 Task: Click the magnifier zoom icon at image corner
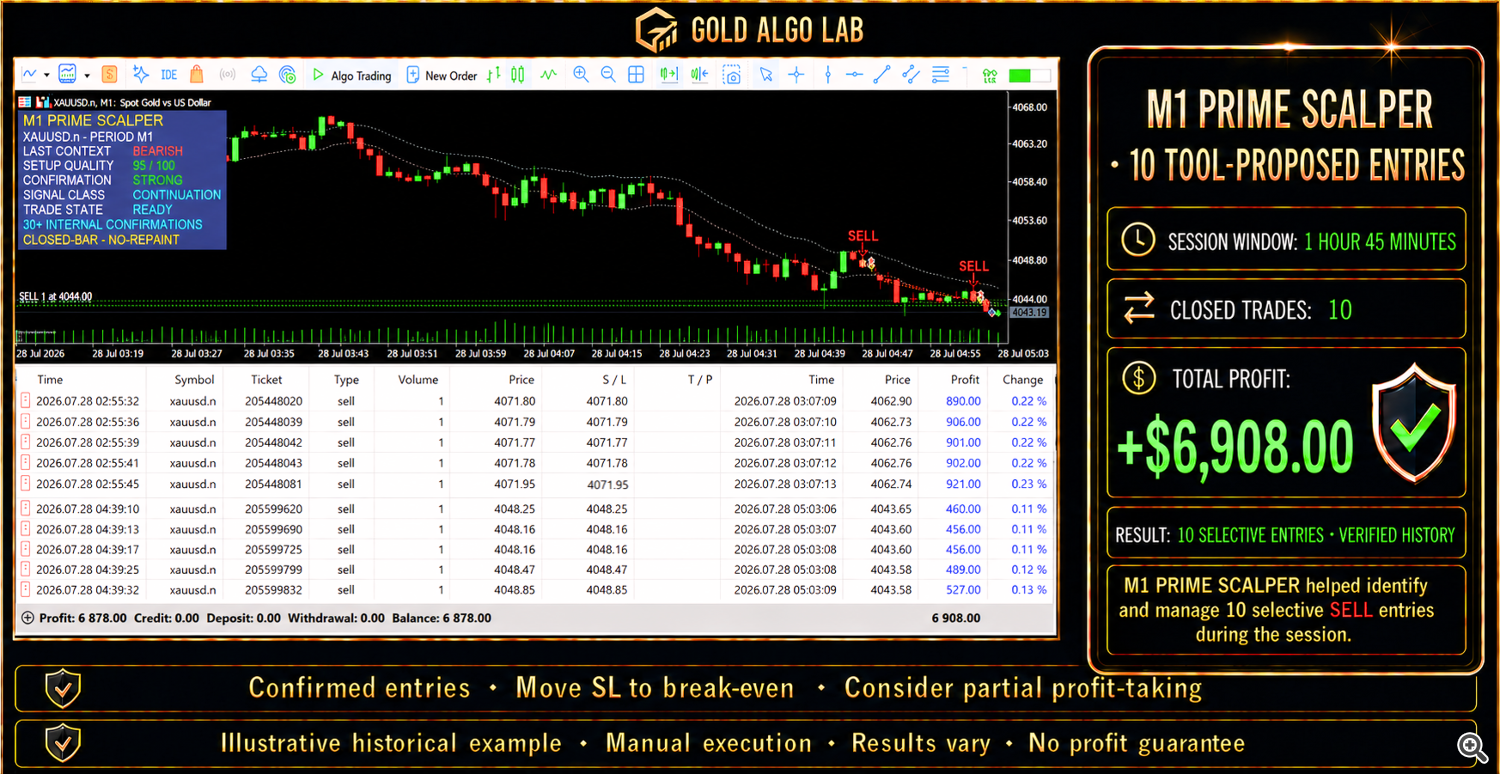click(x=1470, y=745)
